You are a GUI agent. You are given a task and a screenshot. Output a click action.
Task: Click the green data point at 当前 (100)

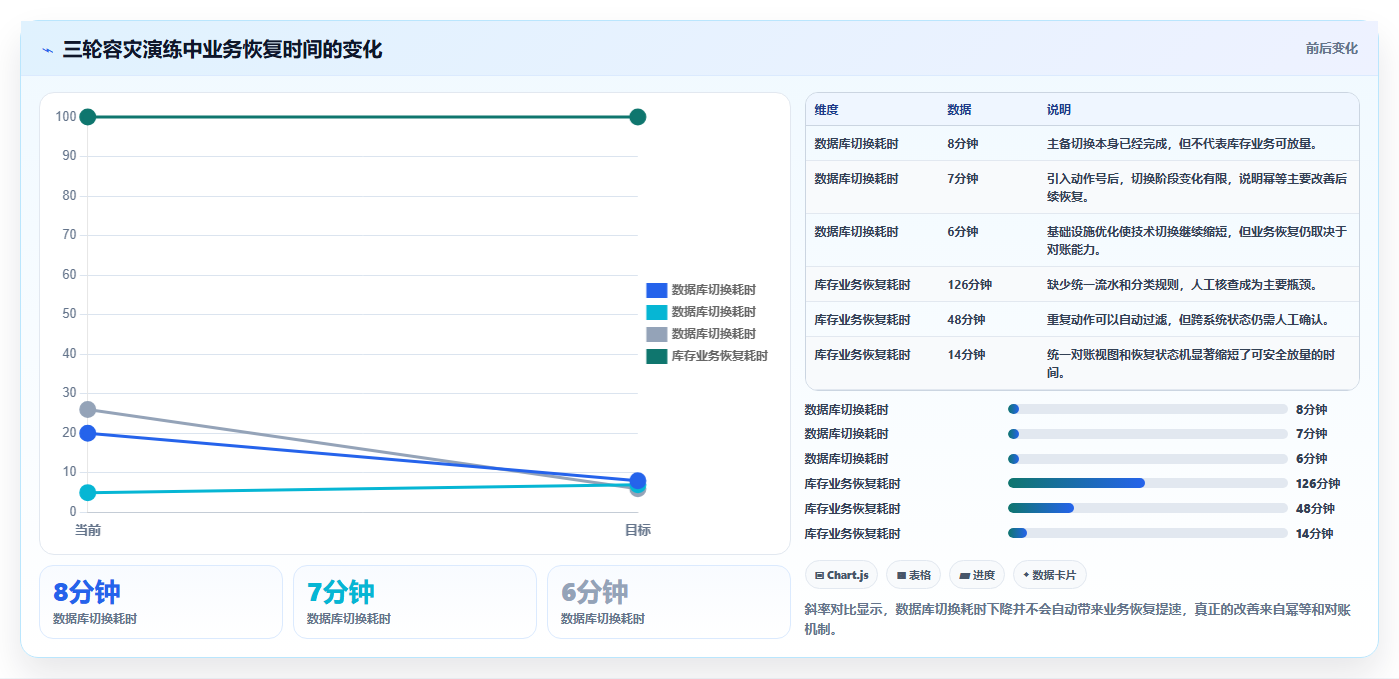click(88, 117)
